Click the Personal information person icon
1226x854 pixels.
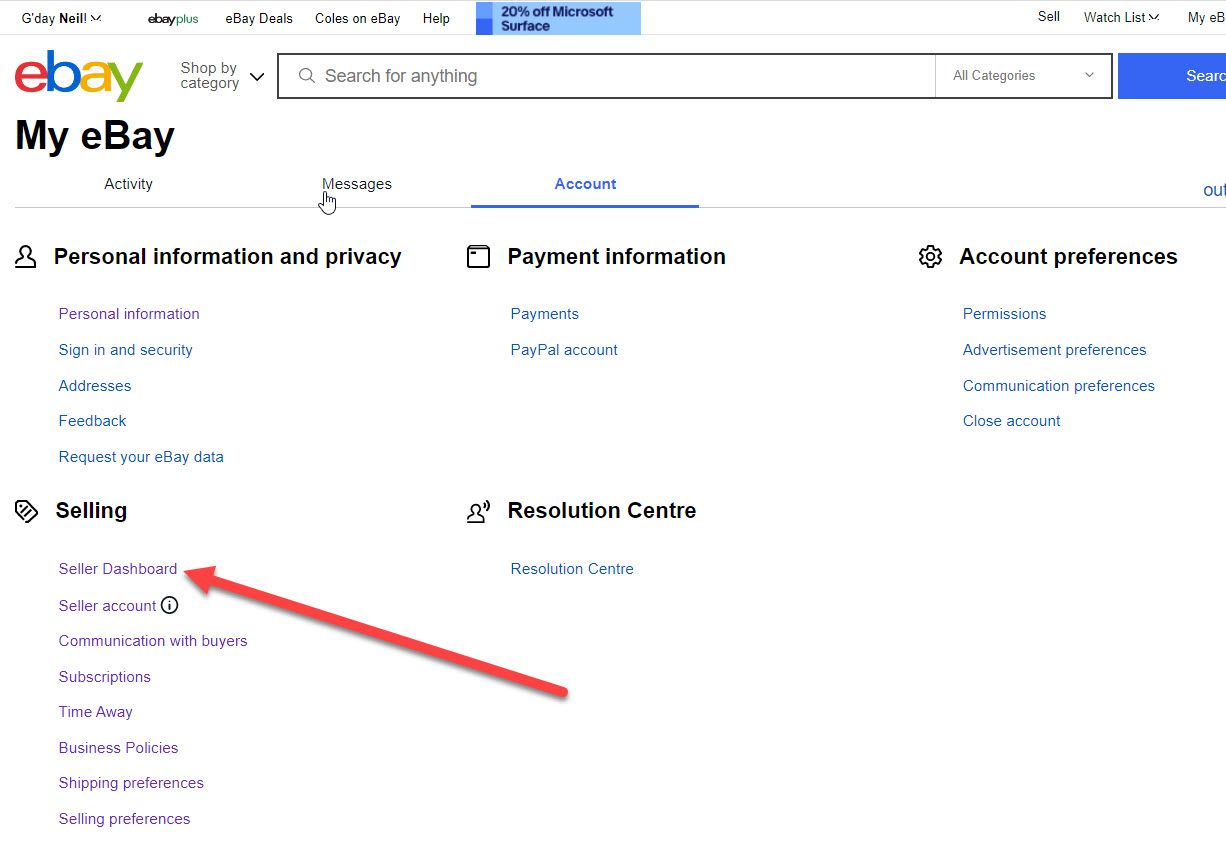pos(26,257)
